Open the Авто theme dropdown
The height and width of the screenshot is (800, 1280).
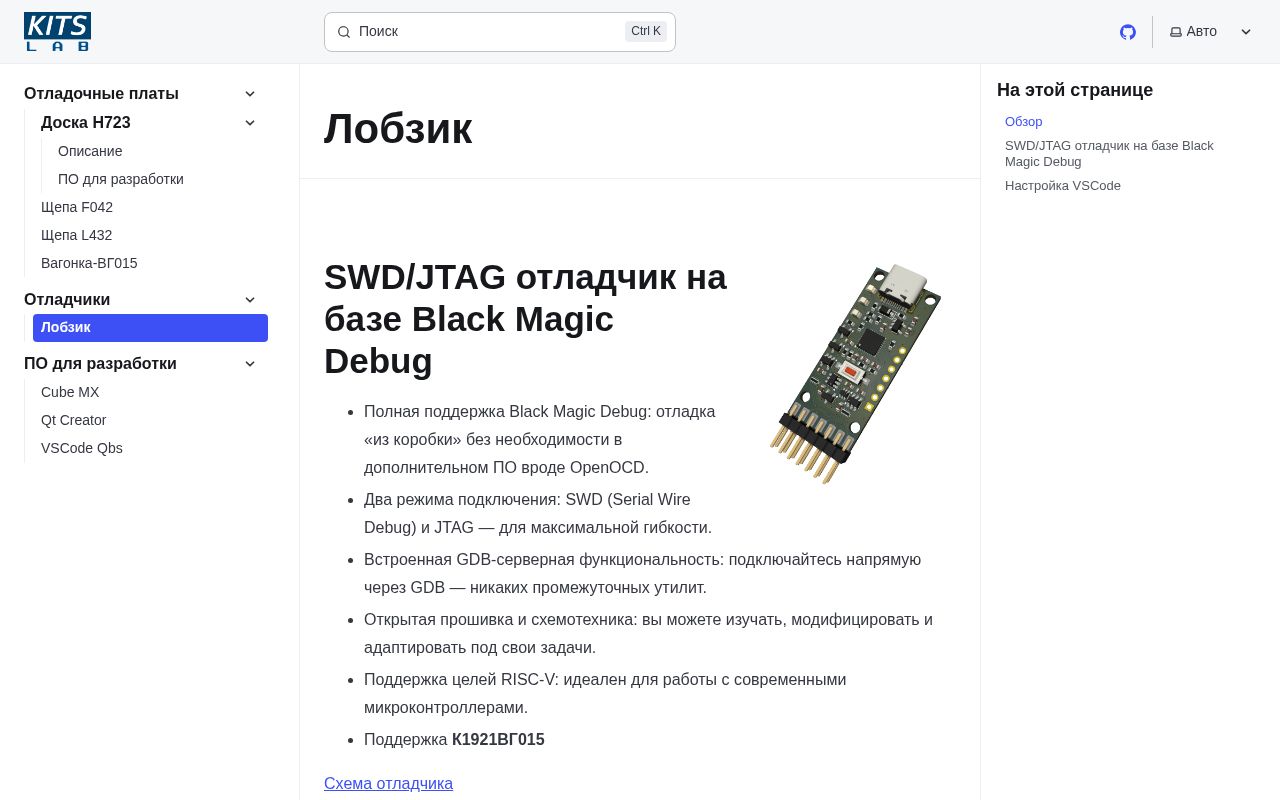click(1211, 32)
